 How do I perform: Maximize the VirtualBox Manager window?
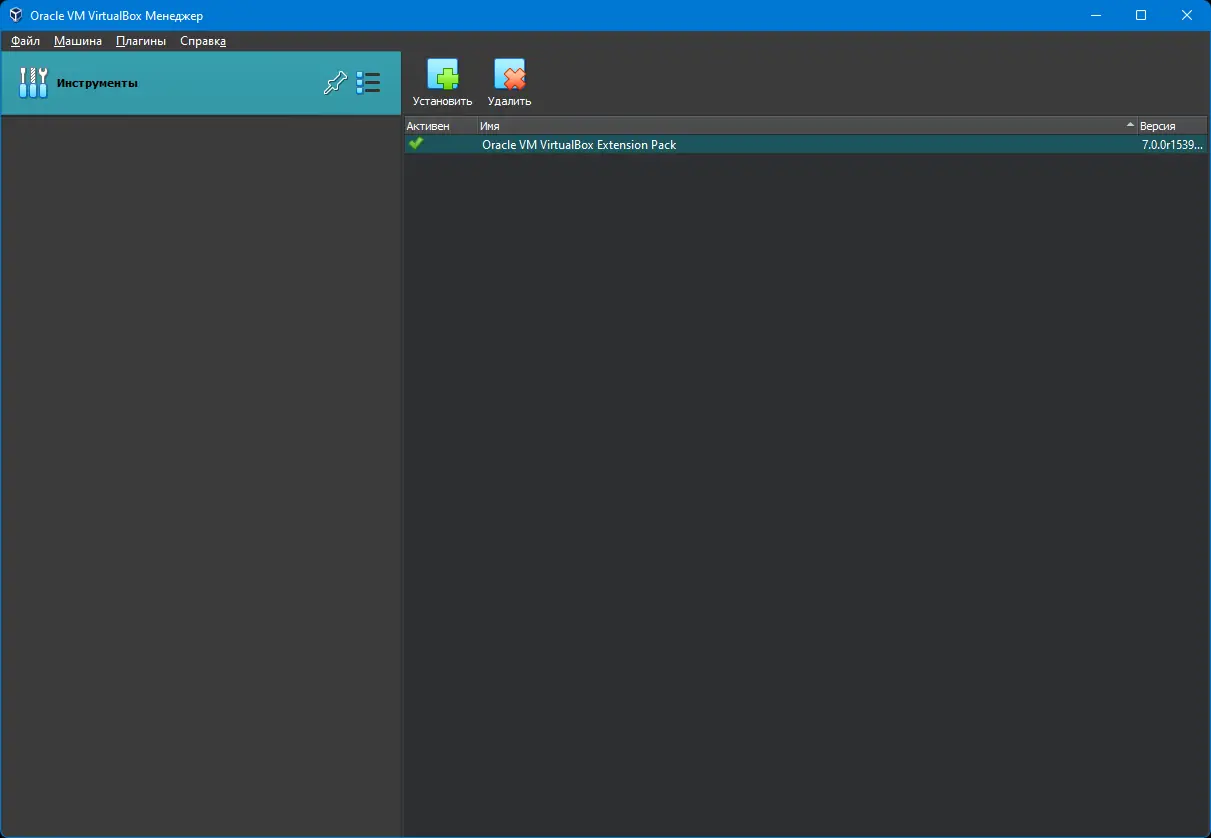1141,15
